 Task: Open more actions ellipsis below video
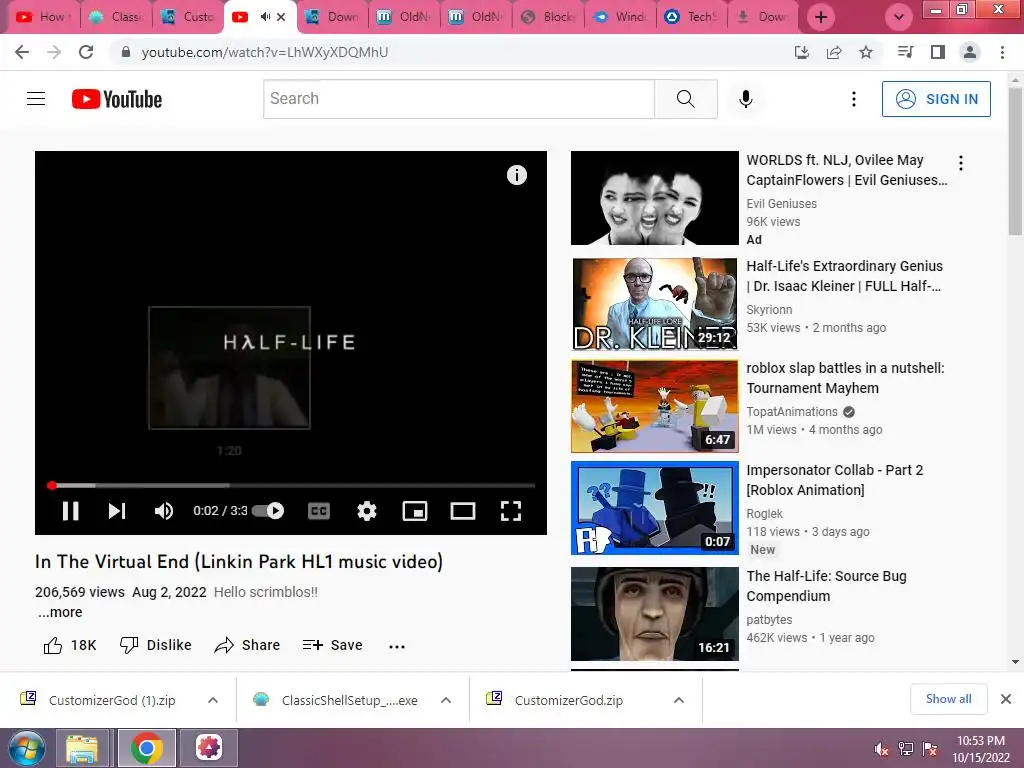(397, 646)
